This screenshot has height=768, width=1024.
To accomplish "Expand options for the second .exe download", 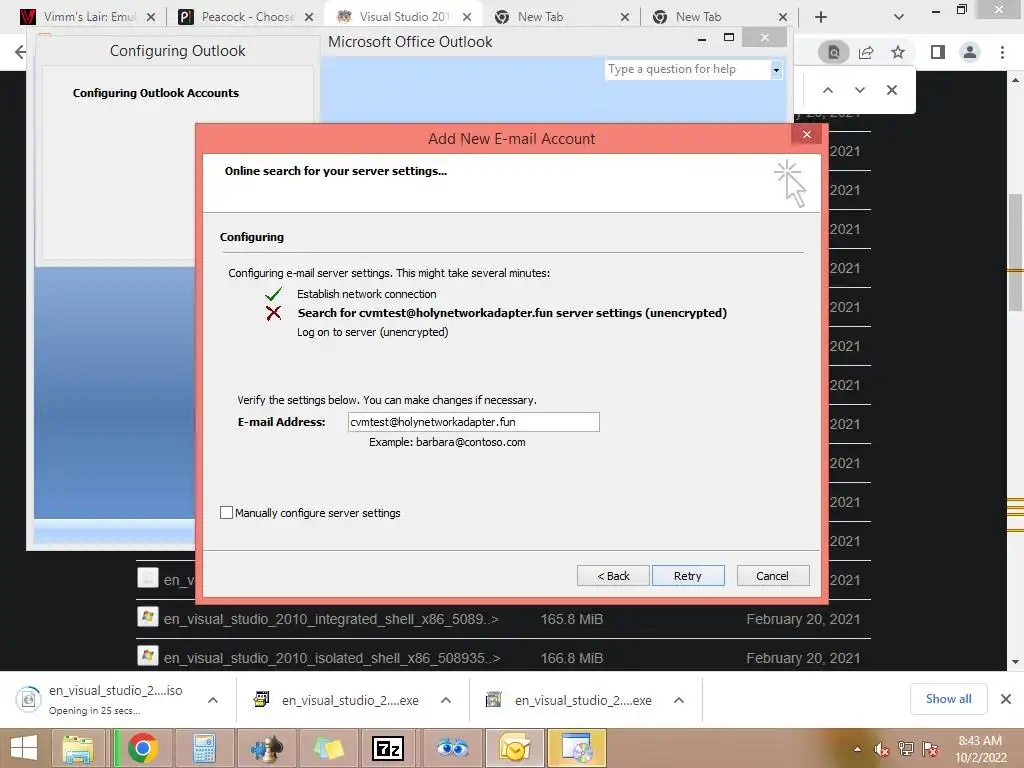I will click(x=679, y=700).
